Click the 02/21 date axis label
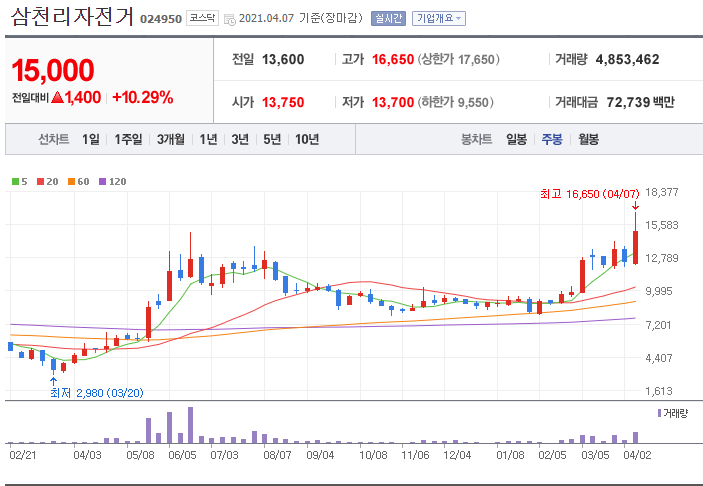Image resolution: width=703 pixels, height=486 pixels. pos(23,455)
